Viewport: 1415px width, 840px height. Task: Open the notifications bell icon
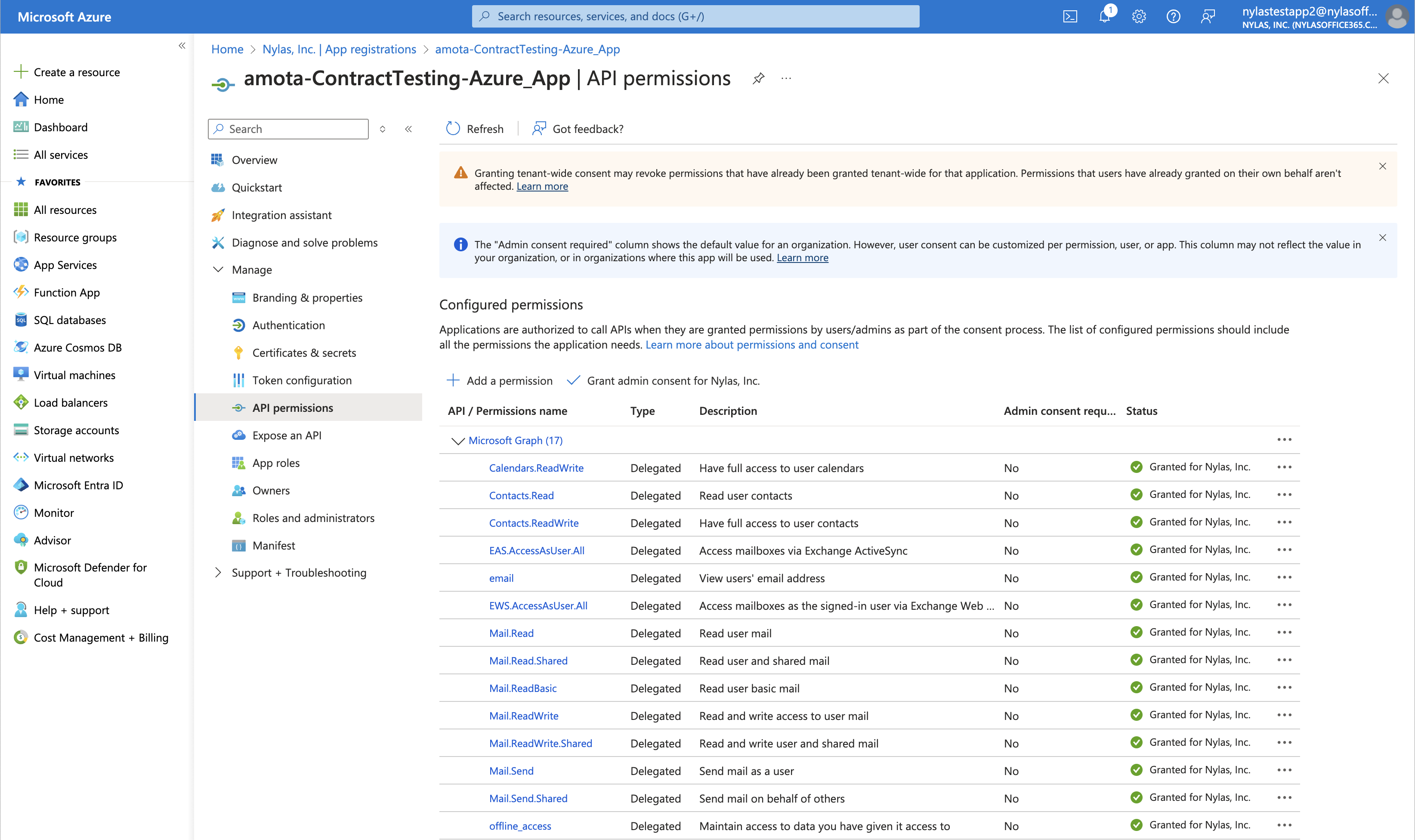tap(1104, 16)
